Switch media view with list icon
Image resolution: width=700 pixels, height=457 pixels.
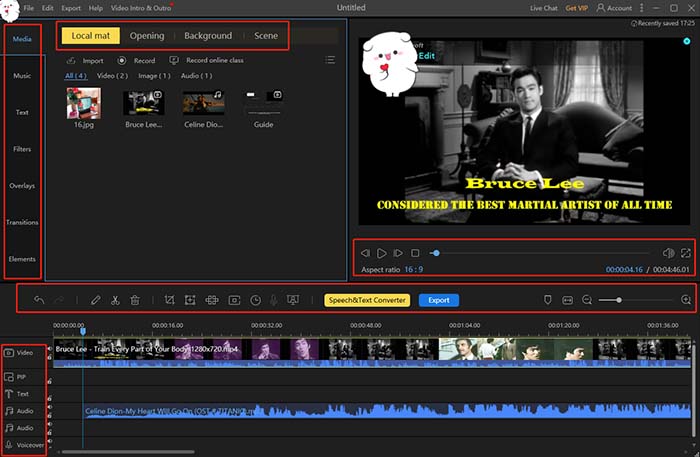tap(330, 60)
